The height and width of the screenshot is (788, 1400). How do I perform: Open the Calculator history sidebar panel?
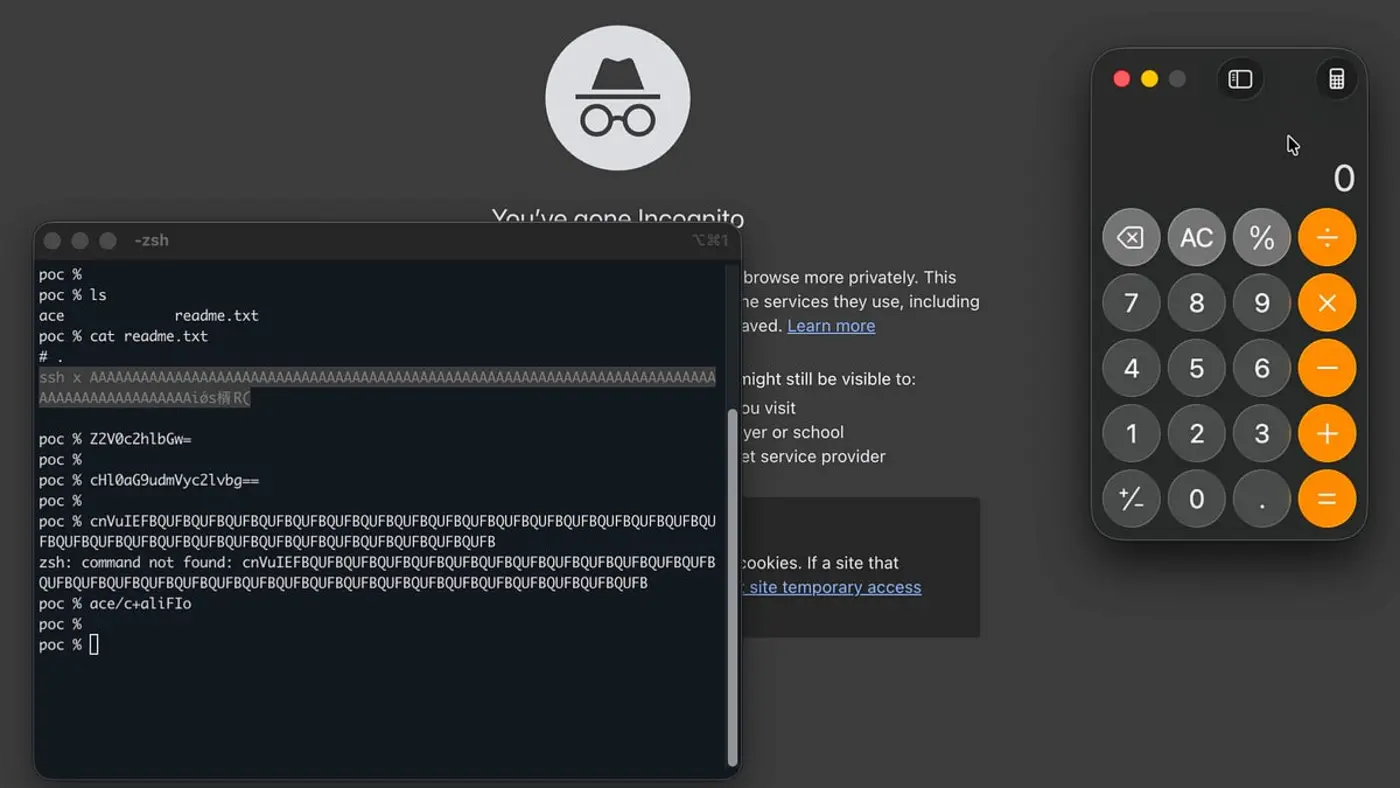click(1240, 78)
